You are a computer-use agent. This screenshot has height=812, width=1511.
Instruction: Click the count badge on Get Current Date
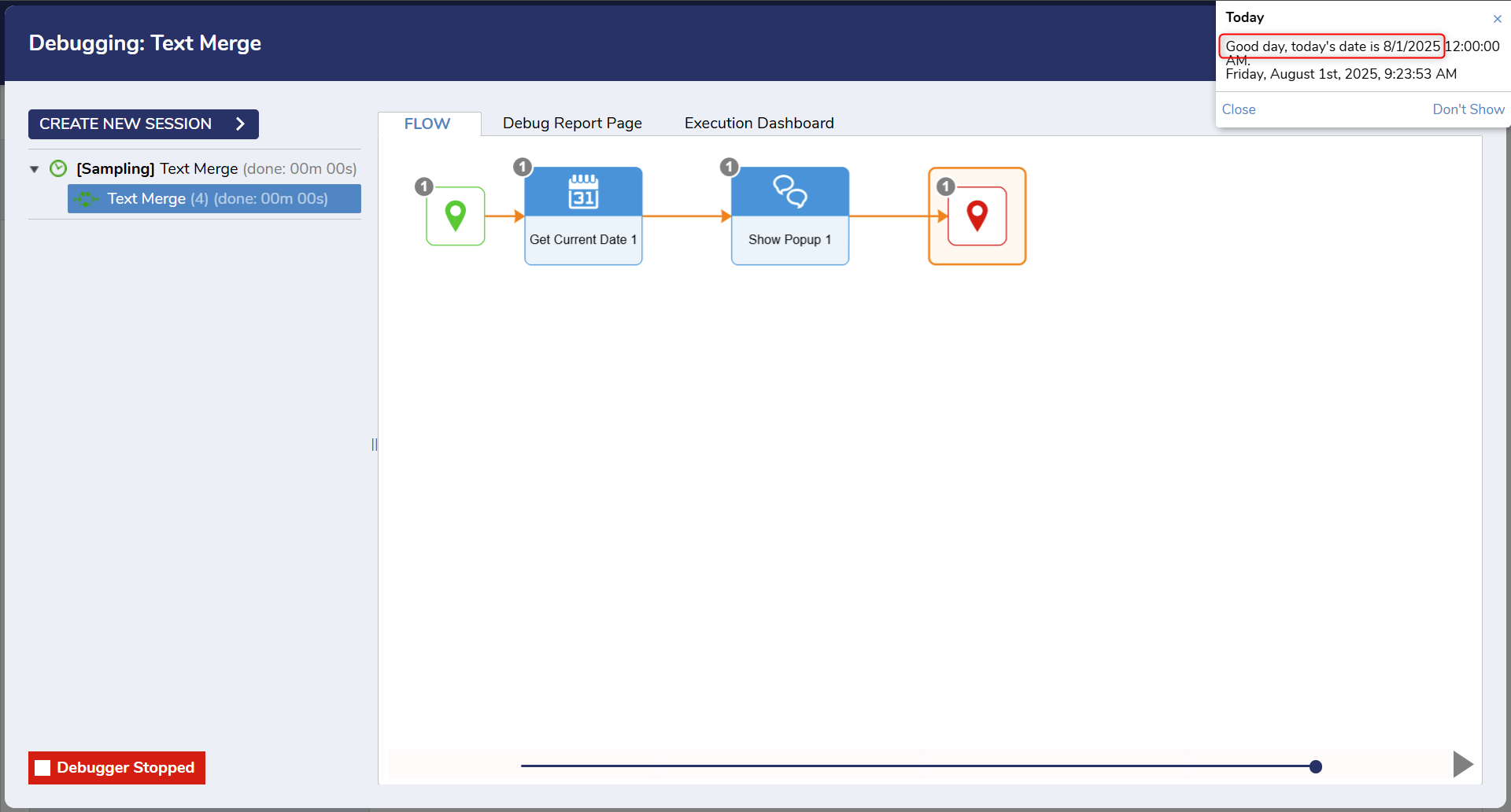coord(523,167)
